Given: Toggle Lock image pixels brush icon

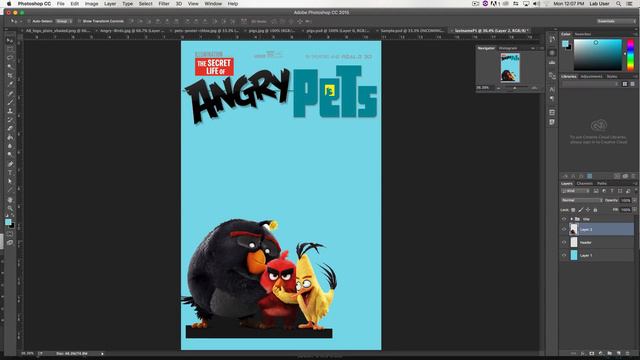Looking at the screenshot, I should [580, 210].
